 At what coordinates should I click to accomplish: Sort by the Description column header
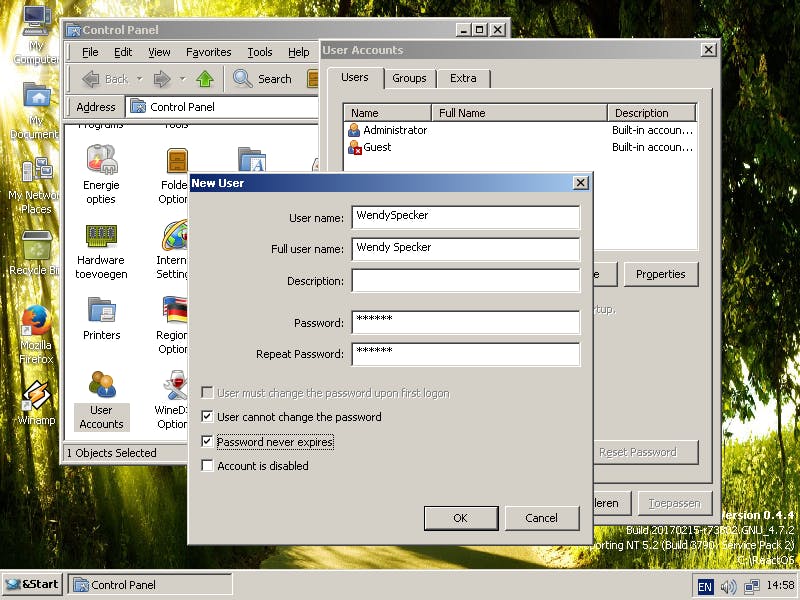click(x=652, y=113)
